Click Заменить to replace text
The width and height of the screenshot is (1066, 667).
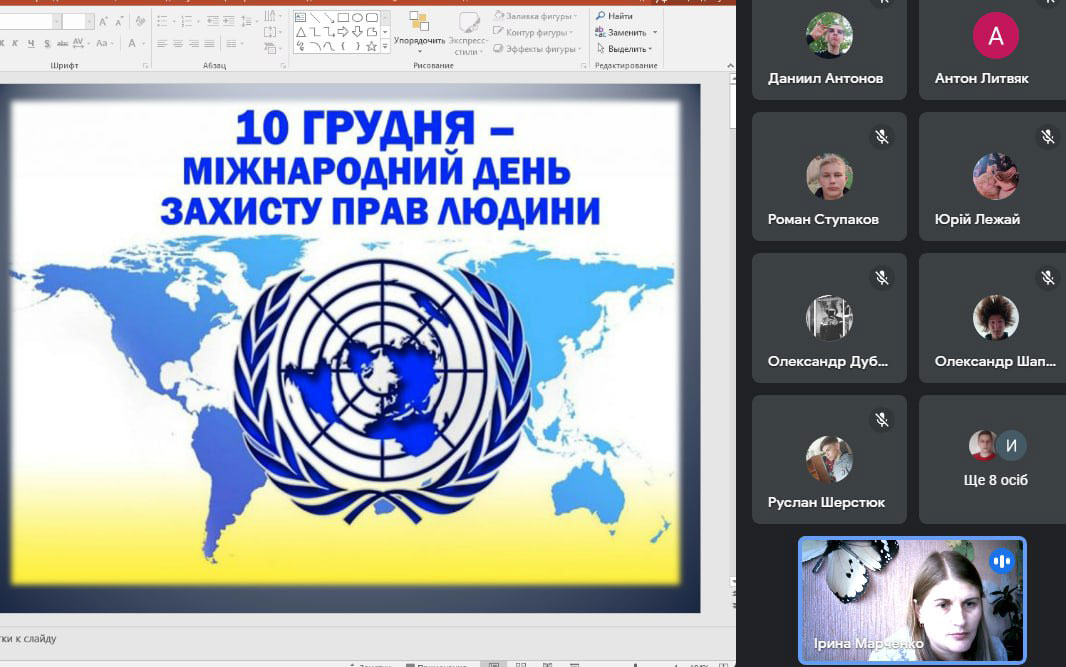pos(627,32)
